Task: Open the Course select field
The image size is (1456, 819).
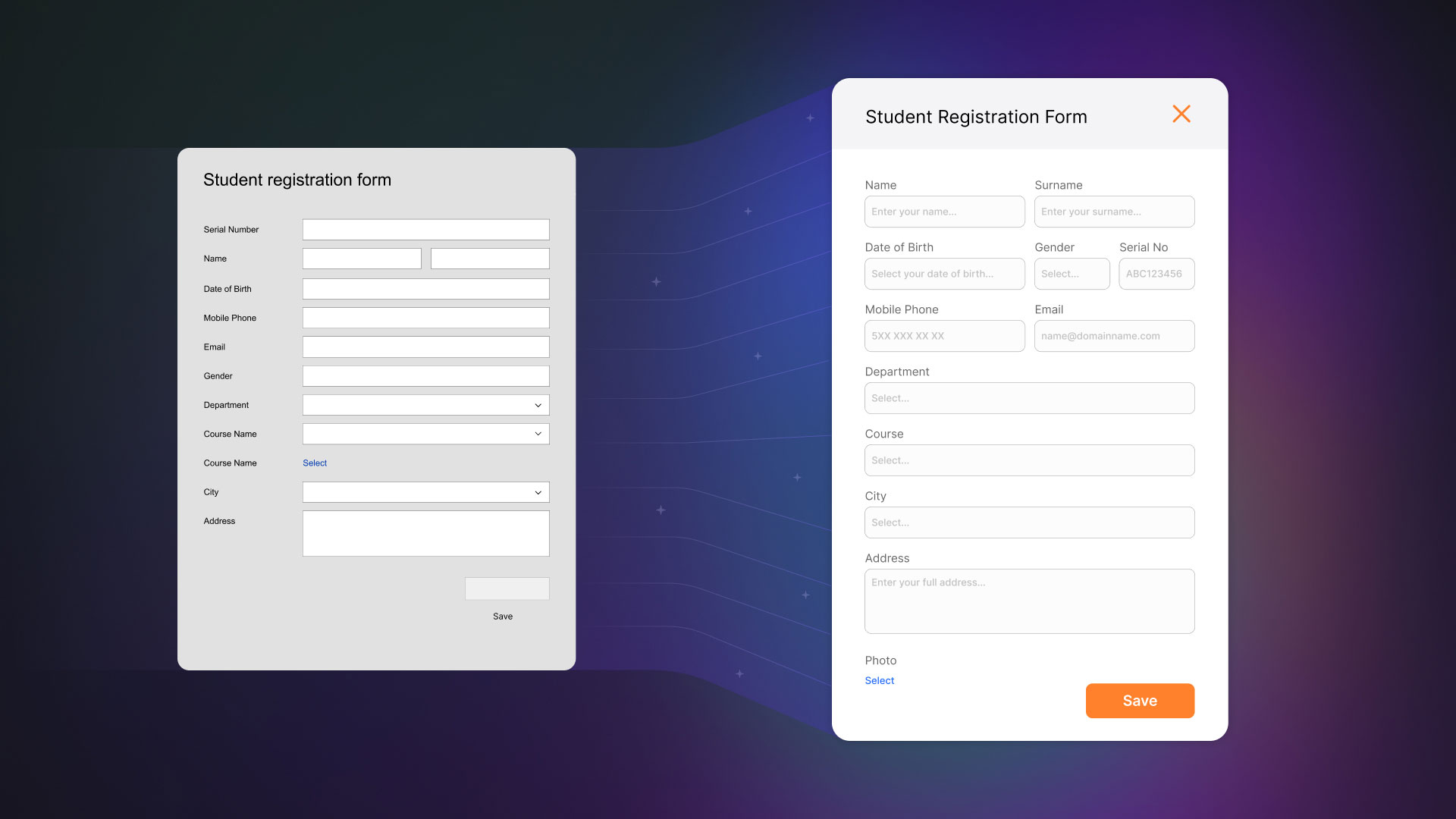Action: tap(1028, 460)
